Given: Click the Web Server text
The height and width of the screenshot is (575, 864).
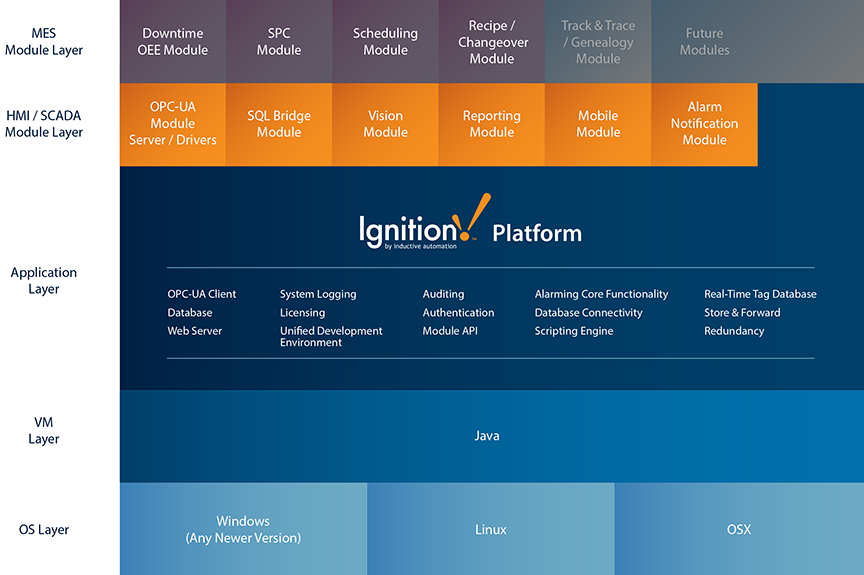Looking at the screenshot, I should pyautogui.click(x=195, y=331).
